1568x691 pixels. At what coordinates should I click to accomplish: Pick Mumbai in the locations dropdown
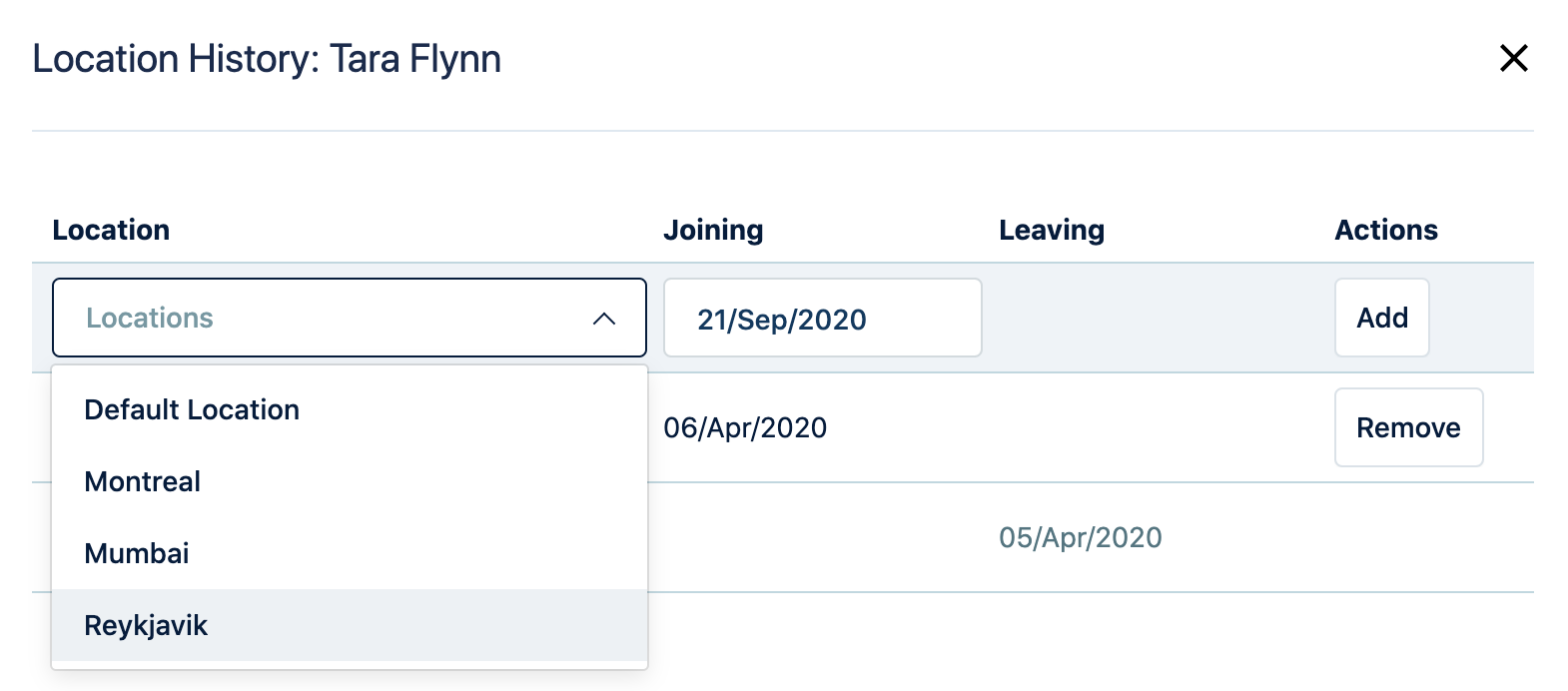coord(137,553)
